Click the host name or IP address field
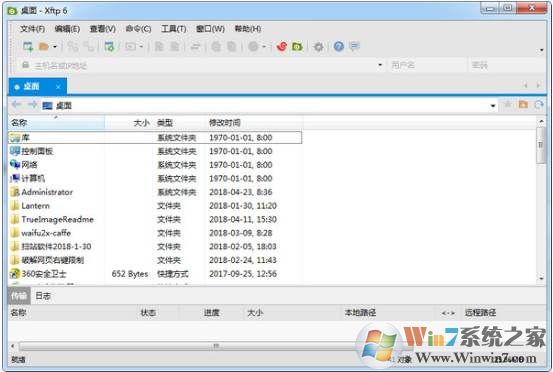 point(199,65)
